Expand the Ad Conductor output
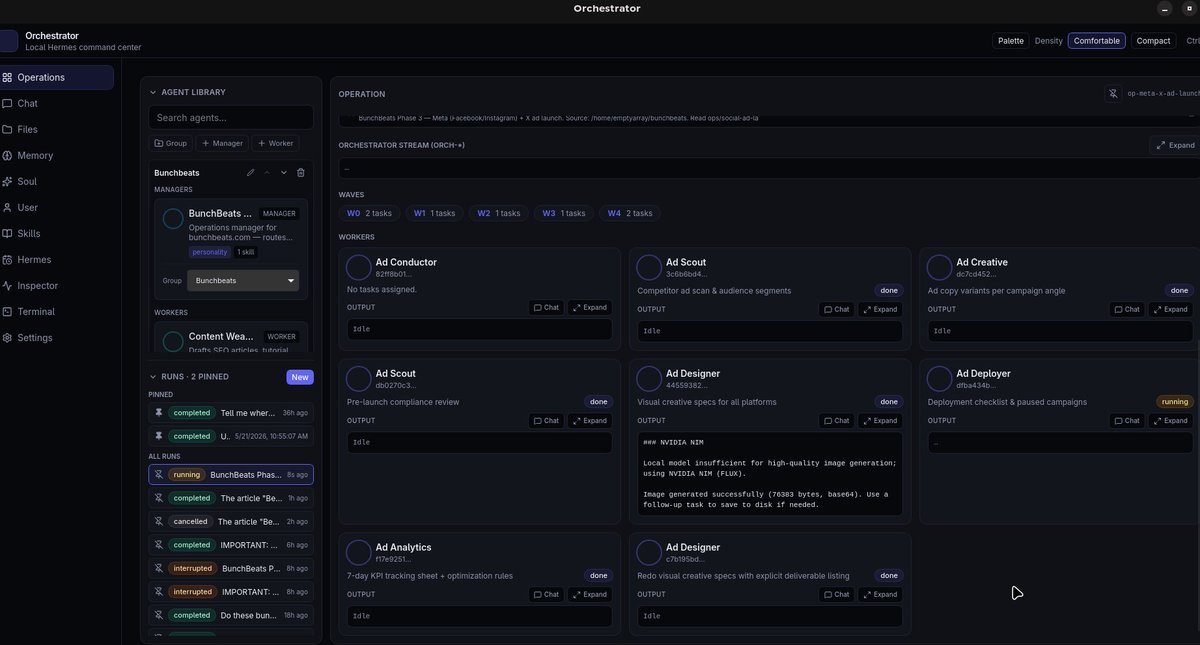 (590, 308)
